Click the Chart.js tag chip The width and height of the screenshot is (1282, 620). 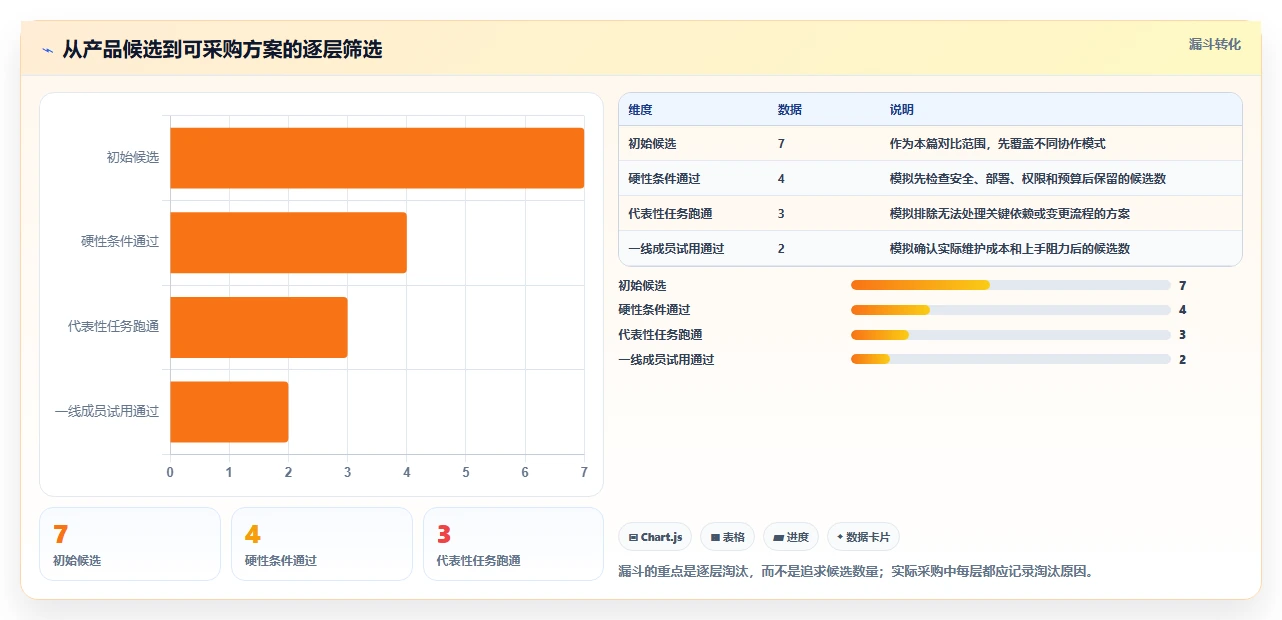click(655, 537)
